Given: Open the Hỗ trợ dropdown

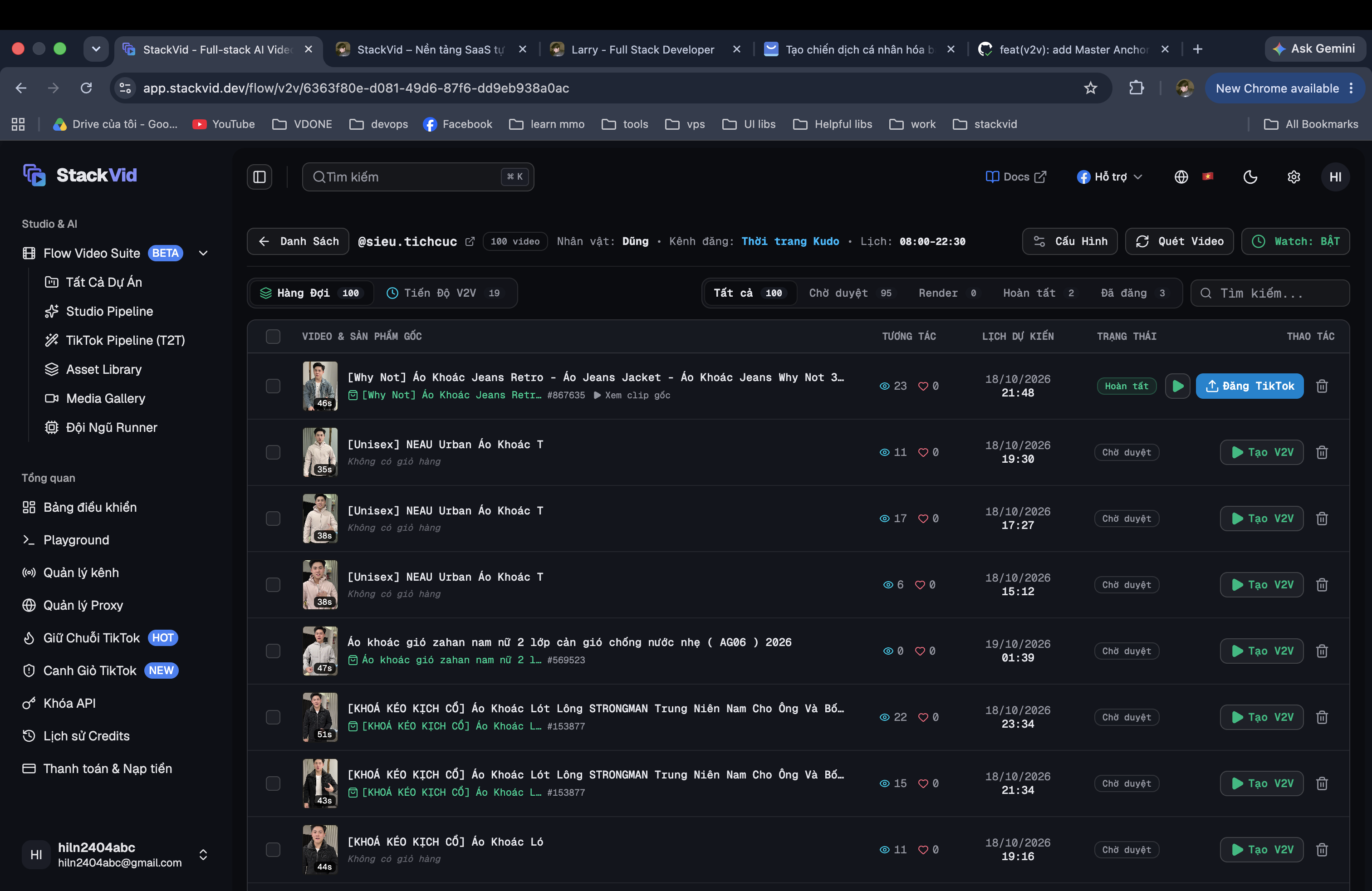Looking at the screenshot, I should [x=1110, y=177].
